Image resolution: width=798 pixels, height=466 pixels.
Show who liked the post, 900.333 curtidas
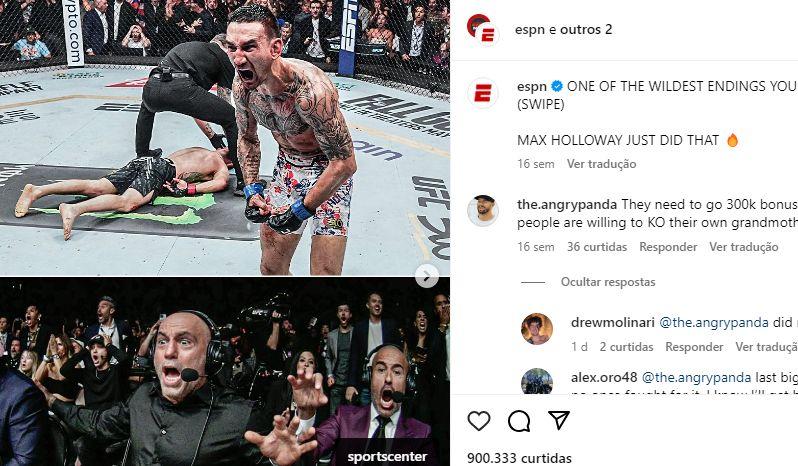[x=519, y=458]
